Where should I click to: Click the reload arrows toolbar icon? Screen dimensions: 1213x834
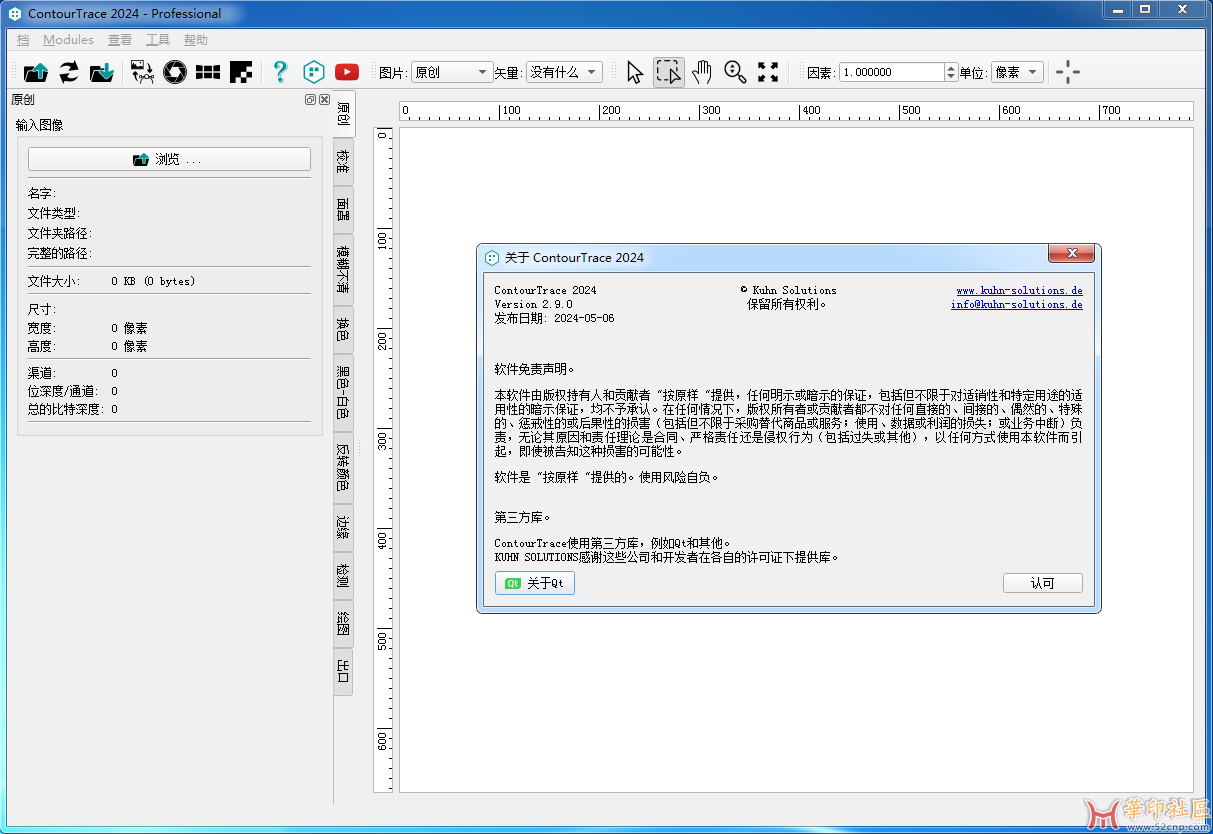point(68,72)
